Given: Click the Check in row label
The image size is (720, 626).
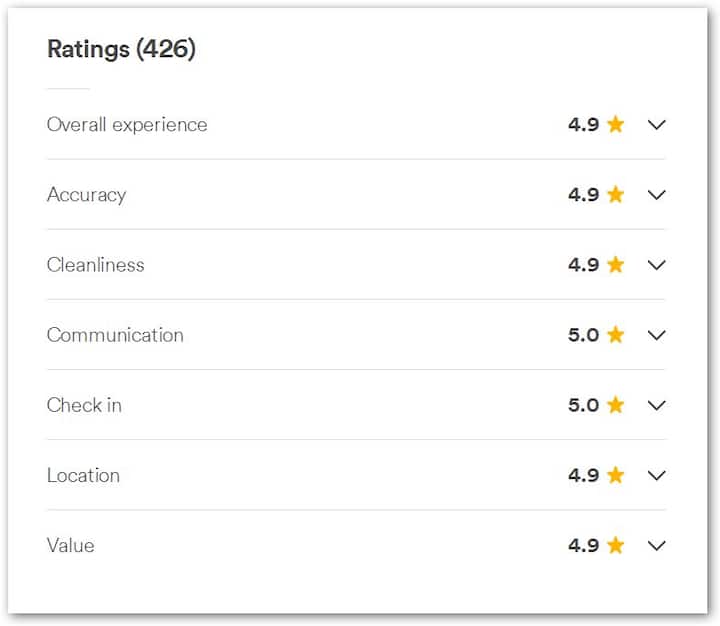Looking at the screenshot, I should [84, 405].
